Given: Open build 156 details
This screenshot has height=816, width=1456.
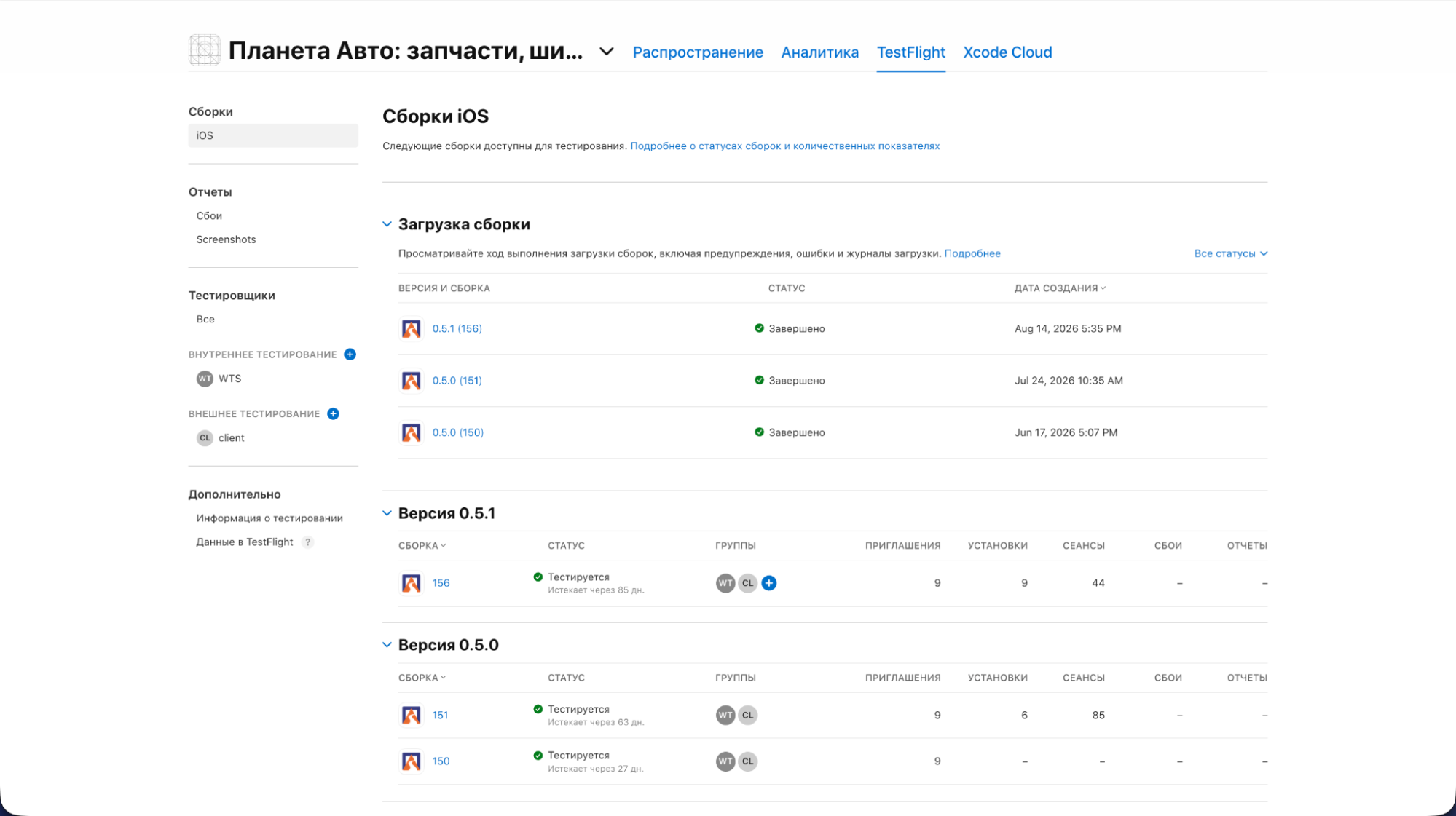Looking at the screenshot, I should [441, 583].
